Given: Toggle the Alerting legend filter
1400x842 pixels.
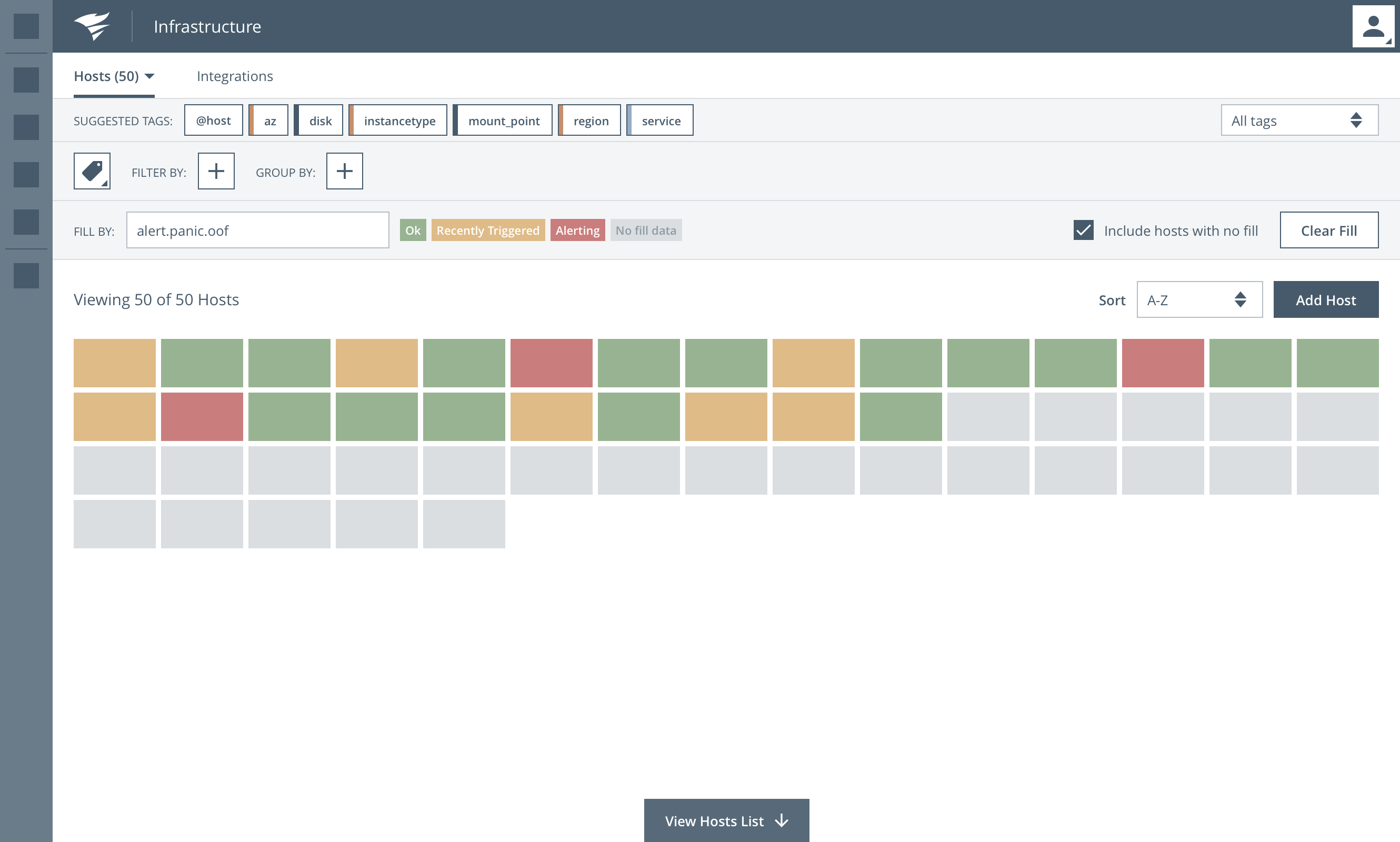Looking at the screenshot, I should click(577, 230).
